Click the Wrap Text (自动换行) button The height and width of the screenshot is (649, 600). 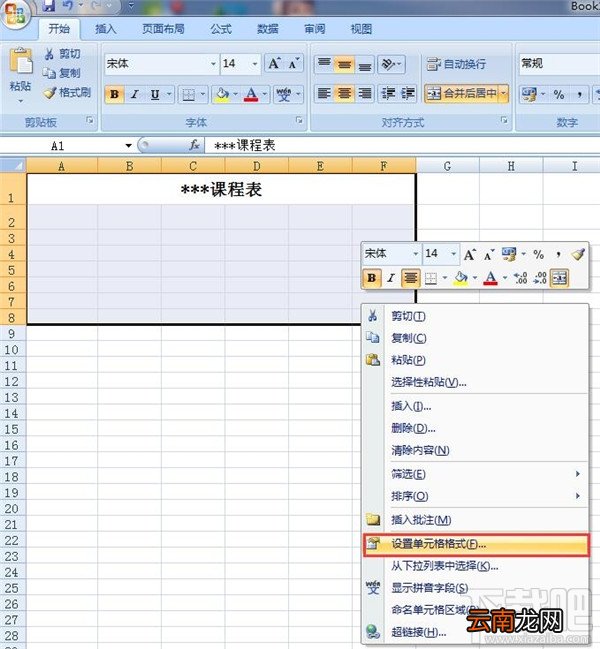click(456, 64)
